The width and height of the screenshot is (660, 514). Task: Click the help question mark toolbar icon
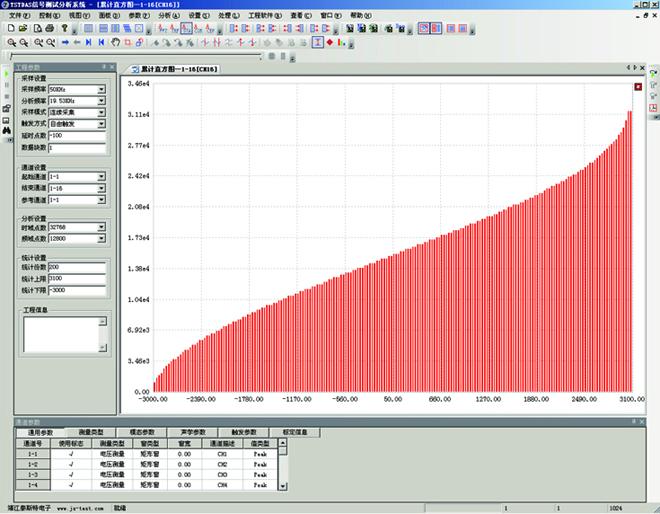[64, 29]
